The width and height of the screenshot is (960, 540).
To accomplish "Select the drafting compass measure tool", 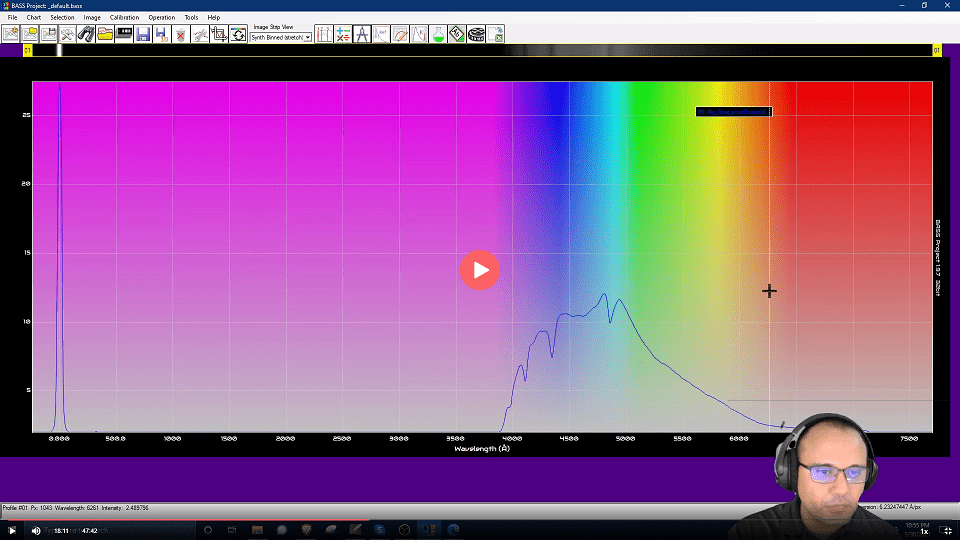I will pyautogui.click(x=362, y=34).
